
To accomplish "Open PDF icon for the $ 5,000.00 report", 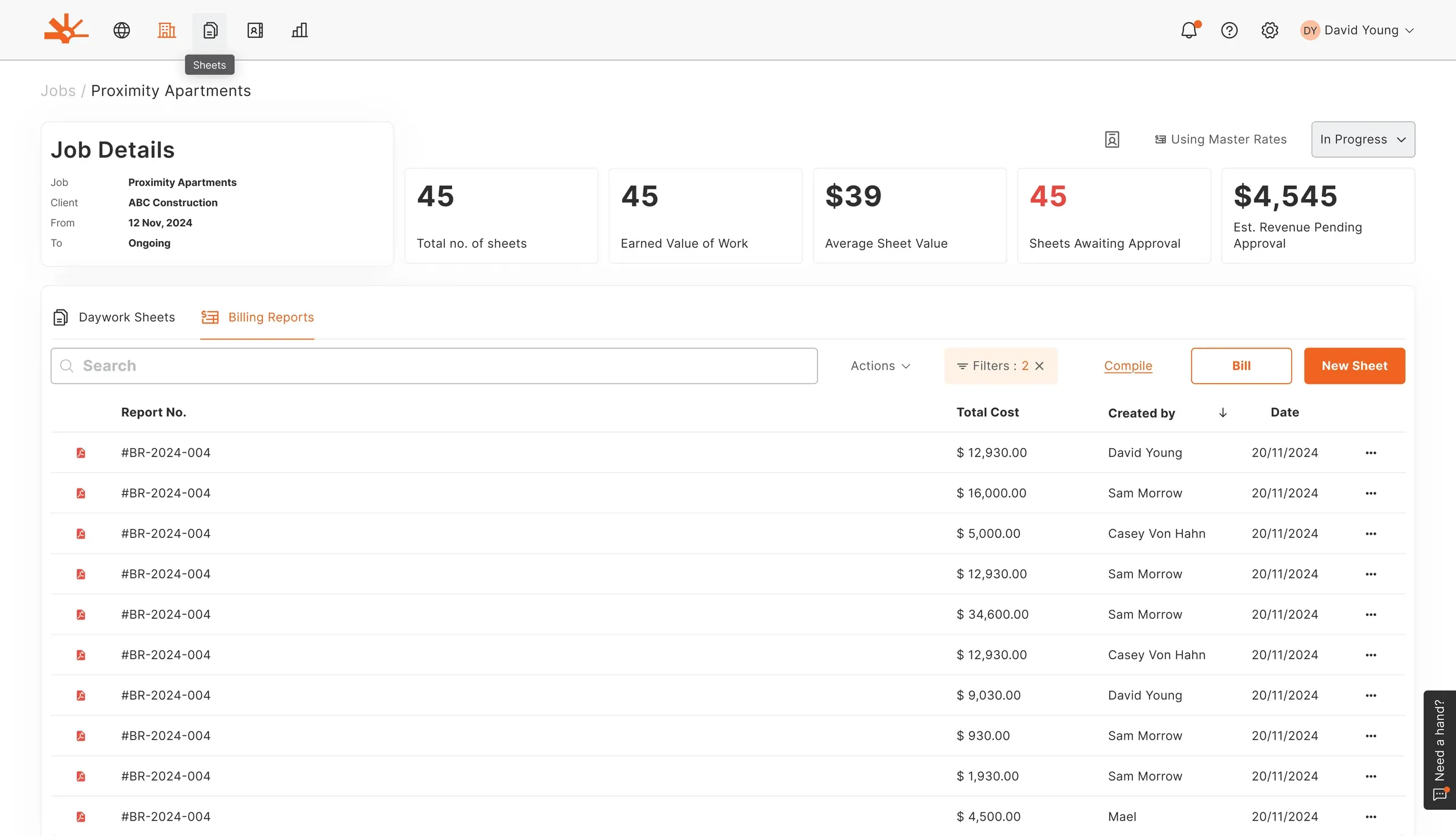I will pos(81,534).
